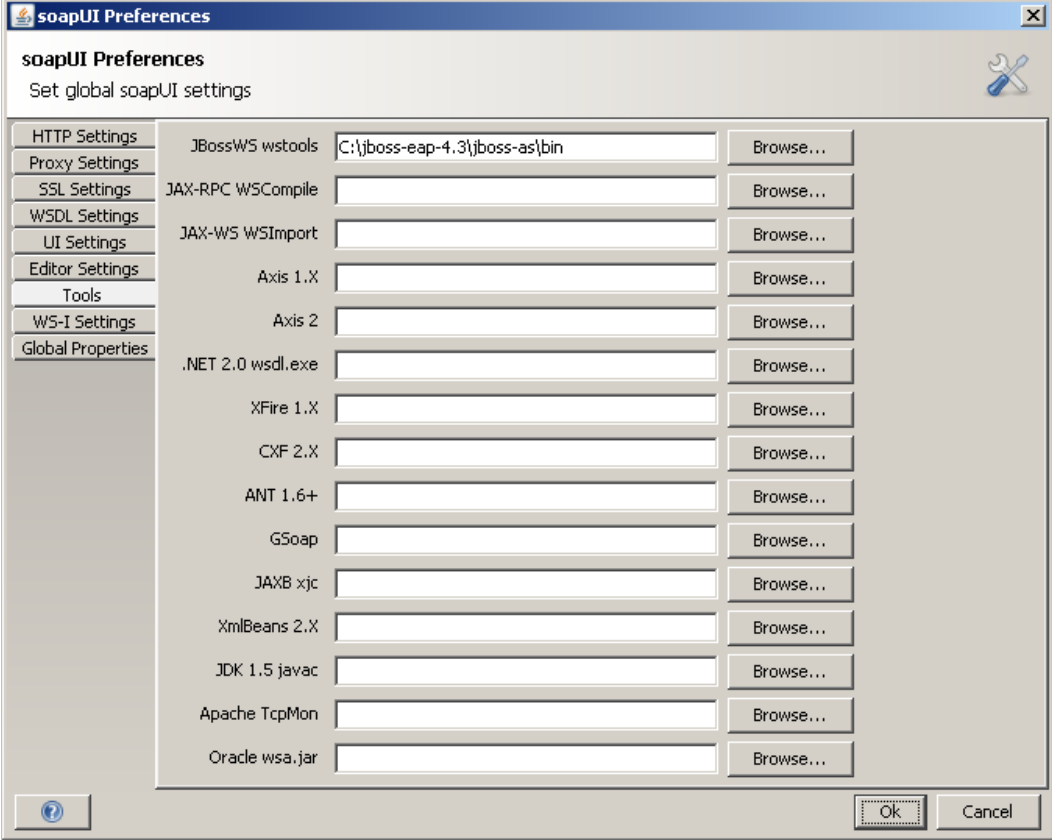Browse for XmlBeans 2.X location

(790, 627)
